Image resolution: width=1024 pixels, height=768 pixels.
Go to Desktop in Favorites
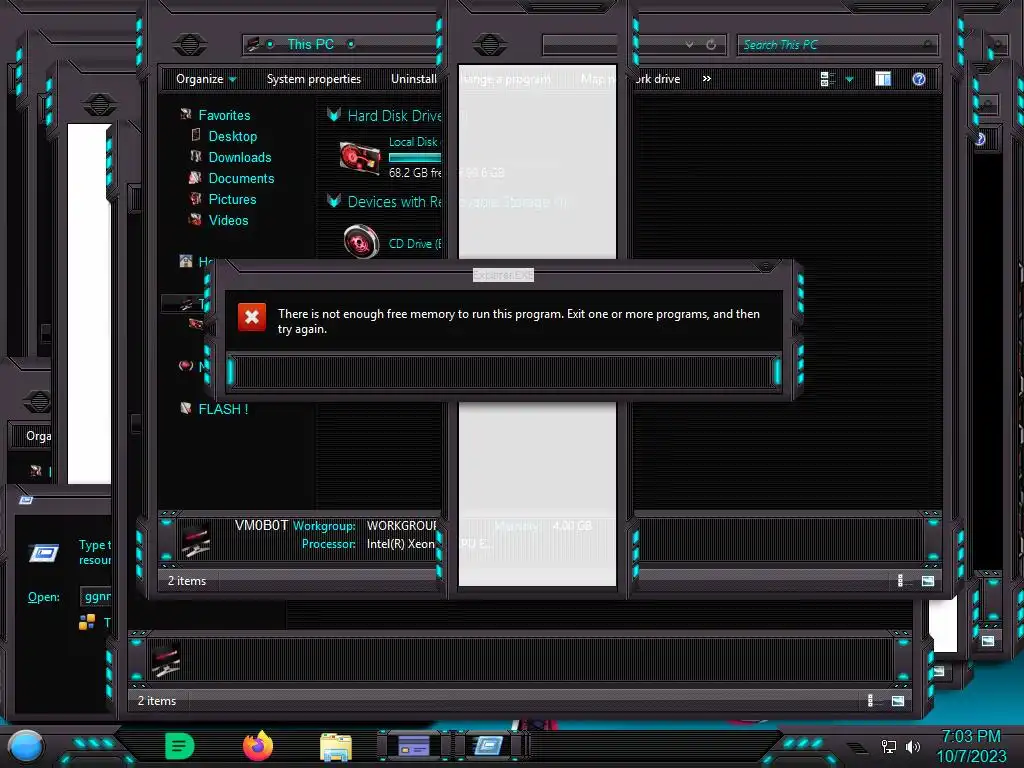pyautogui.click(x=232, y=136)
